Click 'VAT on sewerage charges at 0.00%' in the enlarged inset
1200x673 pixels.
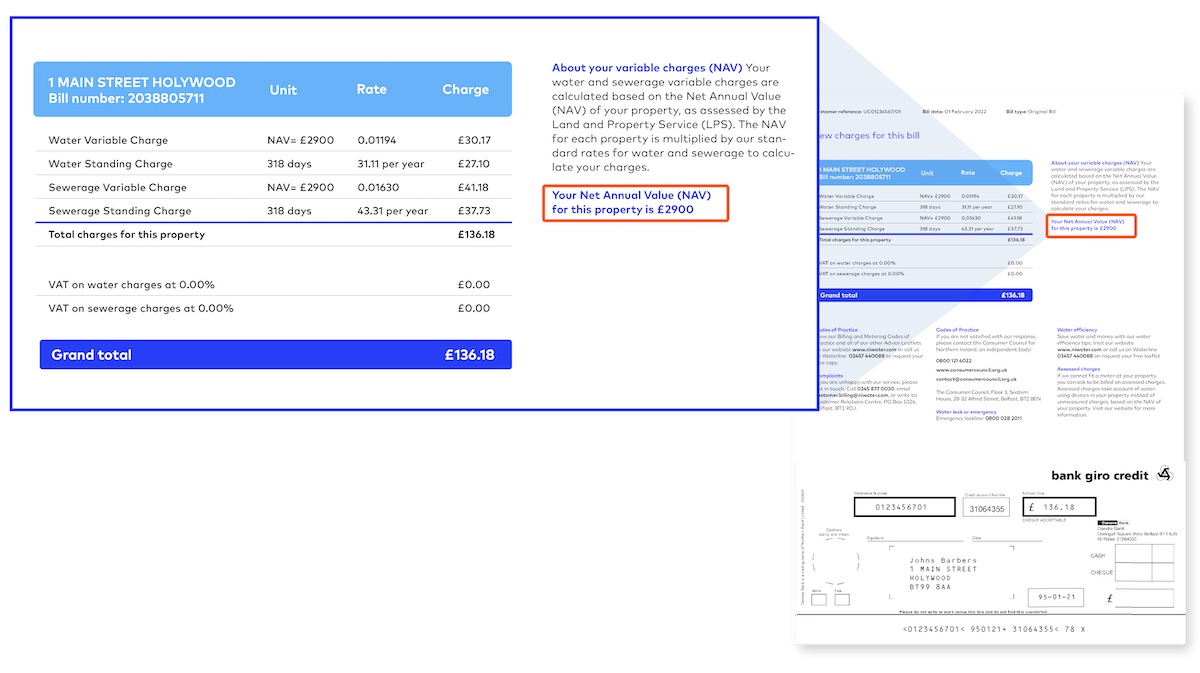tap(141, 308)
